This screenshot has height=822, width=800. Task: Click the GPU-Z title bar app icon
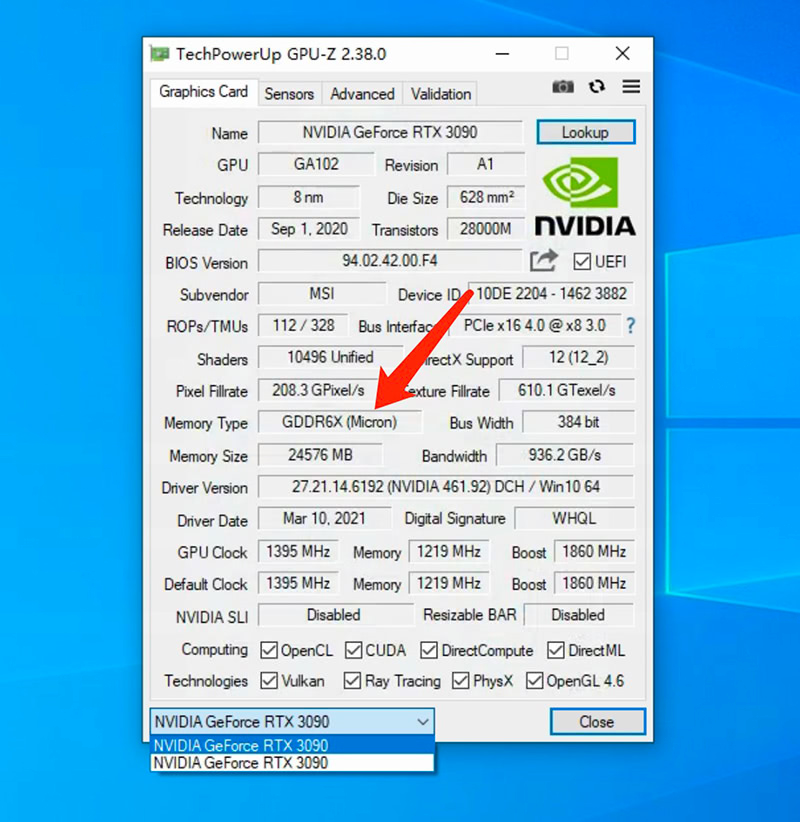point(160,54)
